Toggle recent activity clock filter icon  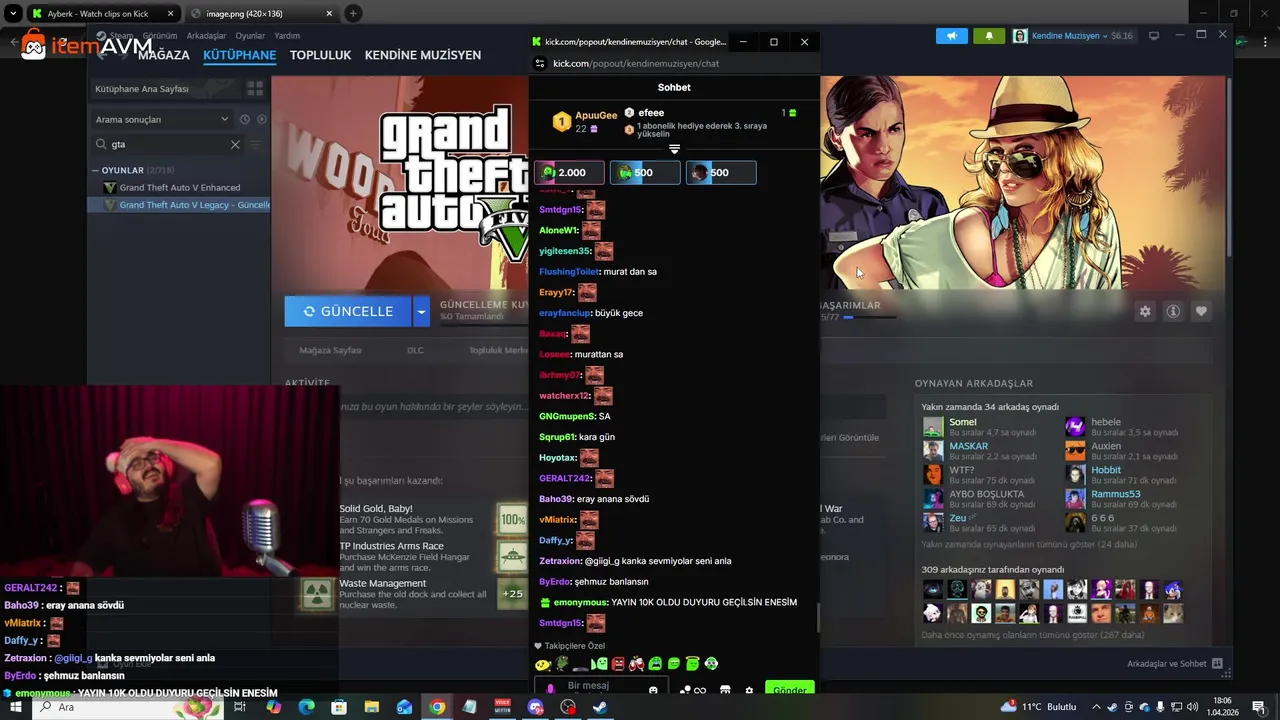click(245, 119)
